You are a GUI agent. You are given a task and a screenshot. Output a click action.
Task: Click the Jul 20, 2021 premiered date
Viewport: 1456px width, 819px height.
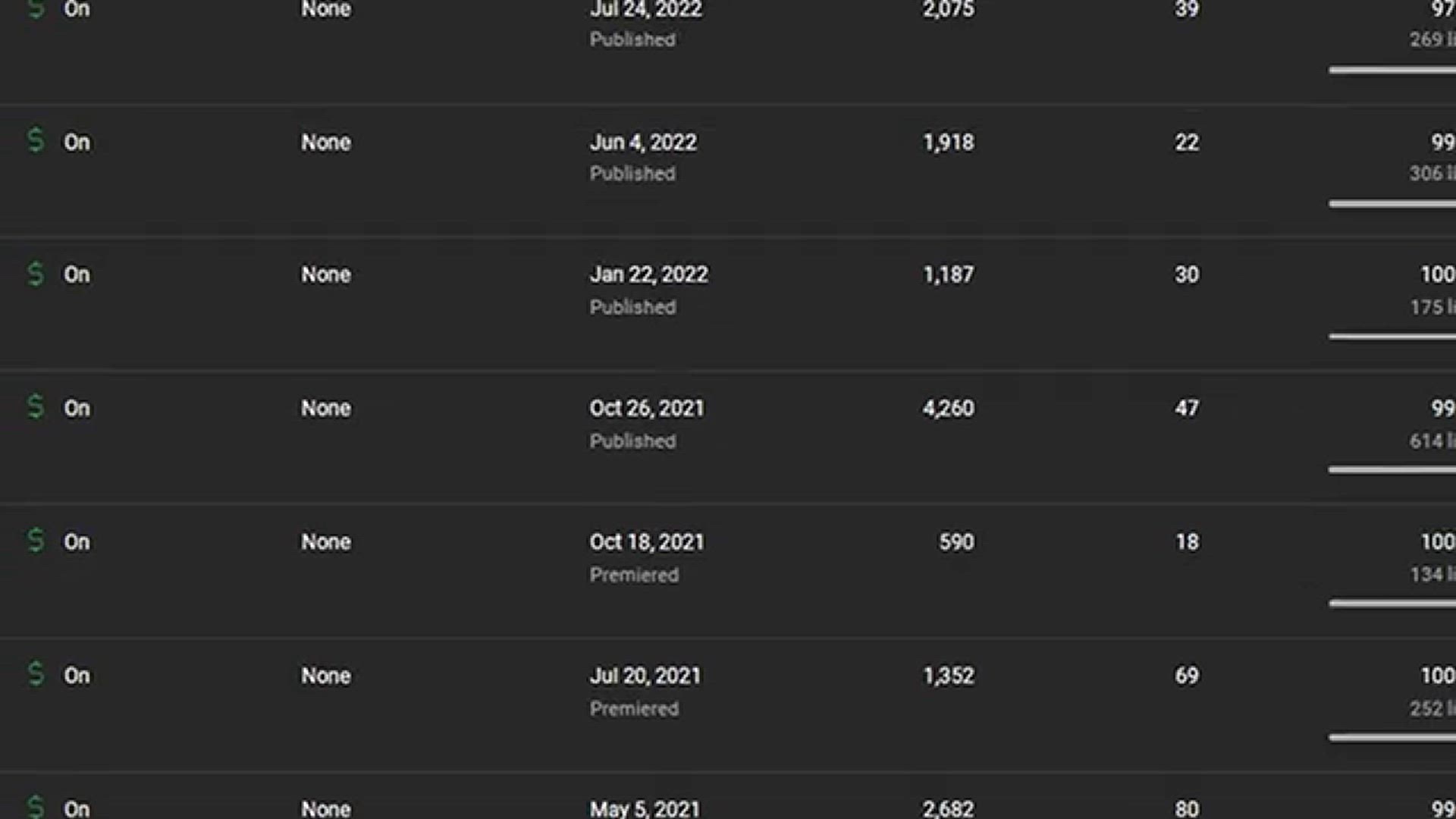click(x=645, y=676)
